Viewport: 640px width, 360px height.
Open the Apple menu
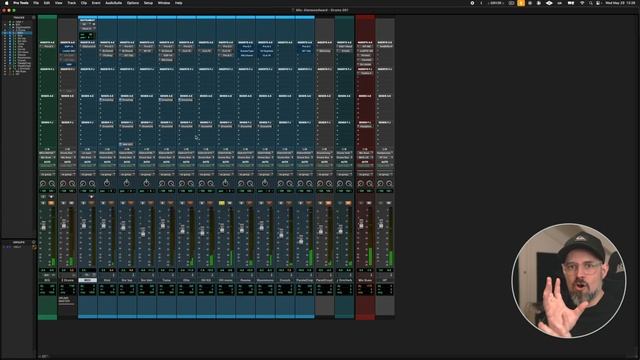click(7, 3)
